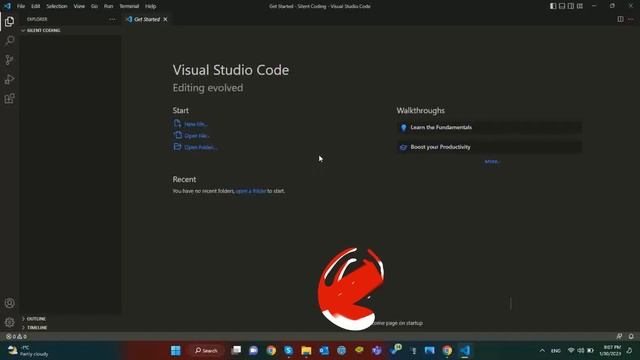Open the Accounts menu icon

point(9,303)
